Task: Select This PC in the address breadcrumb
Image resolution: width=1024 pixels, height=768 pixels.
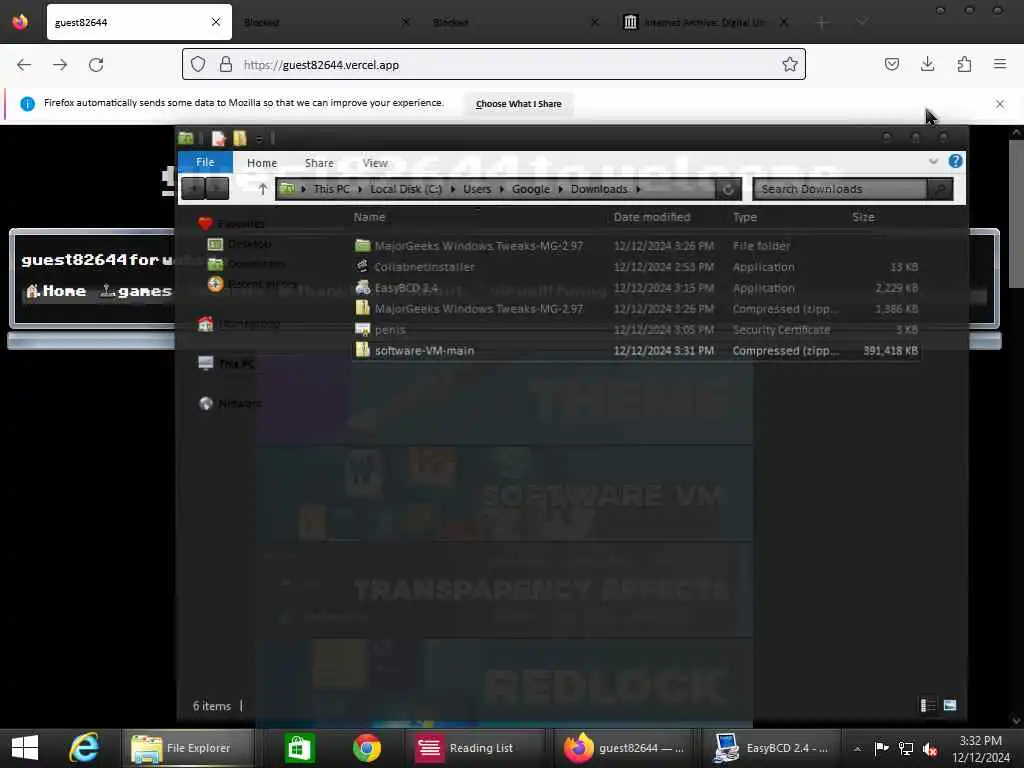Action: point(331,189)
